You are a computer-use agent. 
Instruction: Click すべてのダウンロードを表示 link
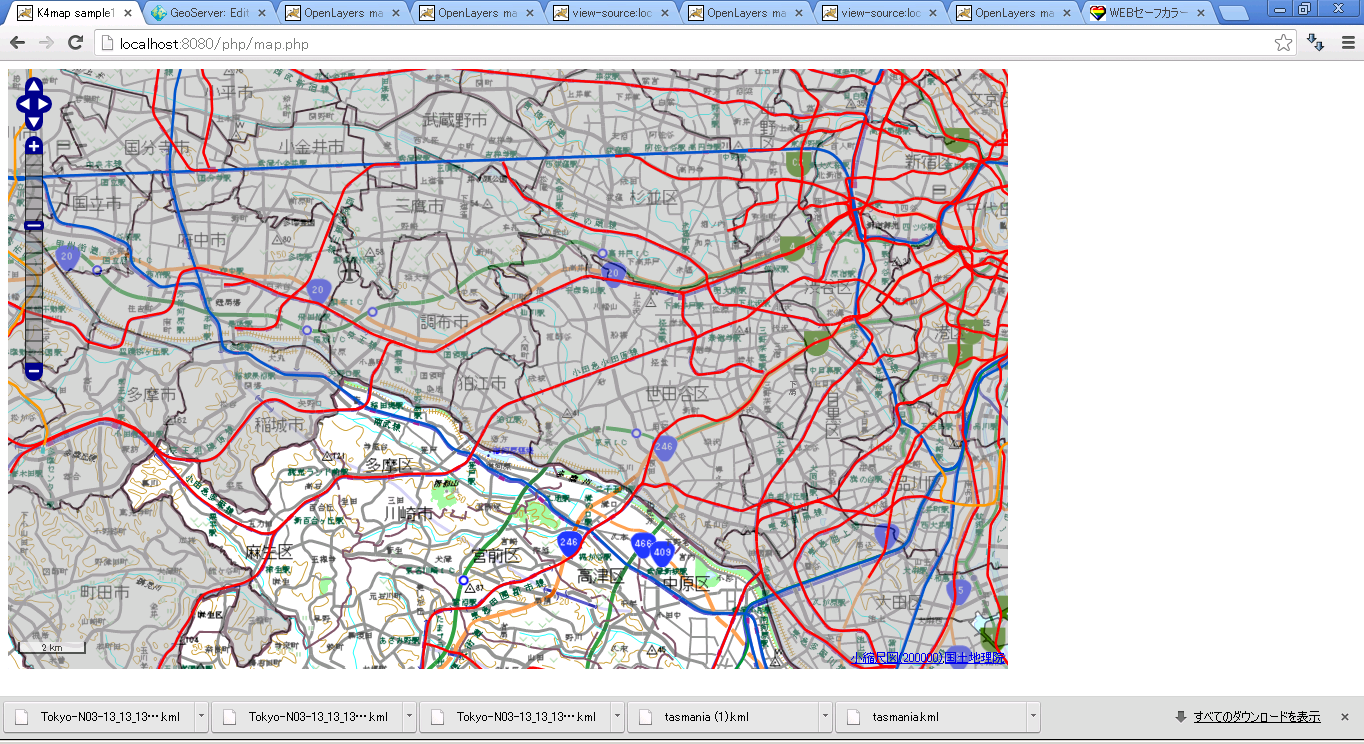[x=1256, y=717]
